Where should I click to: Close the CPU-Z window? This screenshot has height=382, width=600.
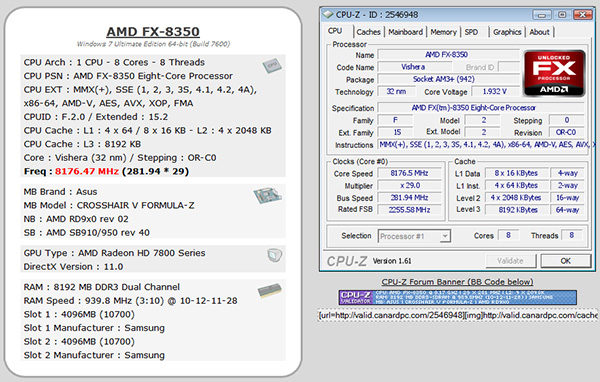tap(583, 15)
